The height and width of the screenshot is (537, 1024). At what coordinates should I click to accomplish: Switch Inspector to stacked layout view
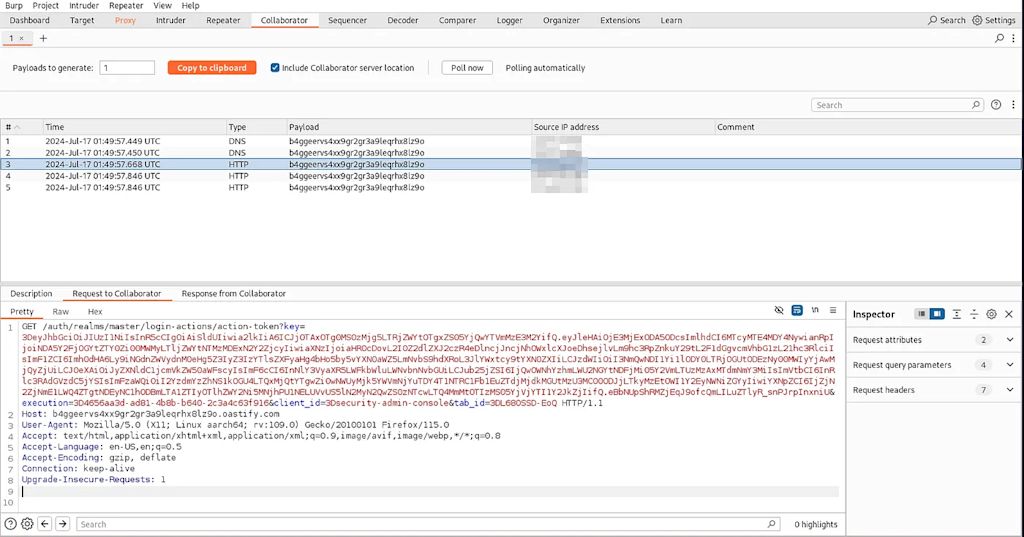pos(921,314)
